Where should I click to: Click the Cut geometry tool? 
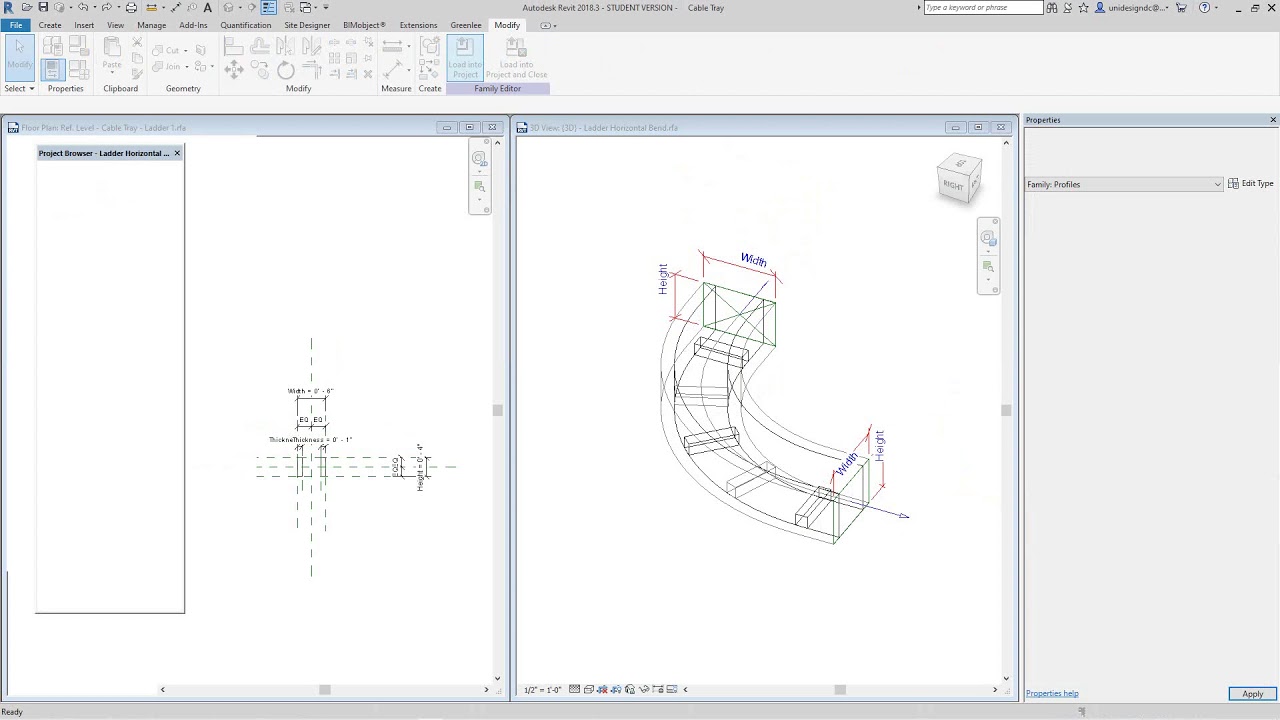click(166, 50)
